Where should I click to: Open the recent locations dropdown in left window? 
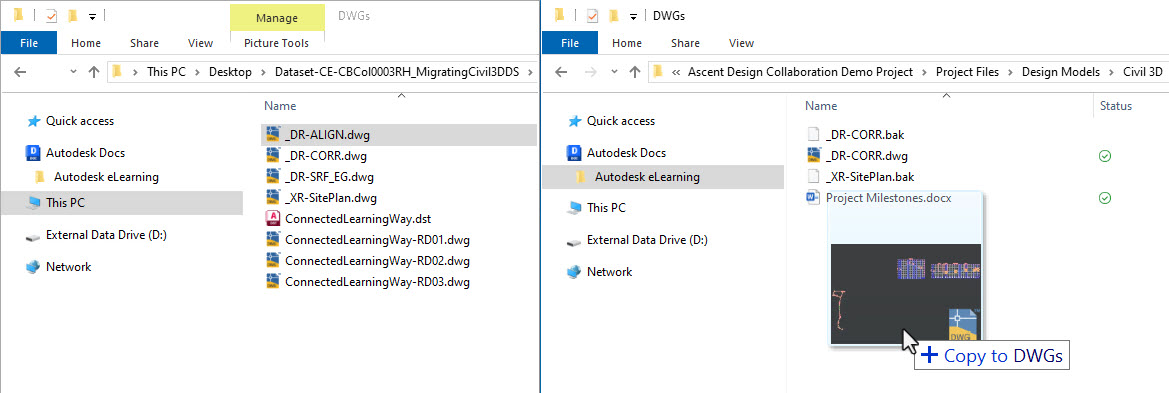coord(73,72)
